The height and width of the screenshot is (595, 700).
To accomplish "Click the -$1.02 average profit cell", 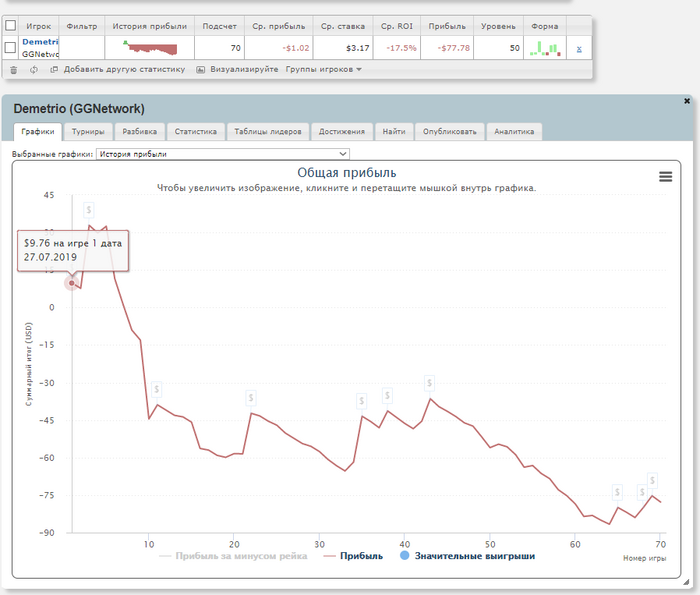I will pos(279,48).
